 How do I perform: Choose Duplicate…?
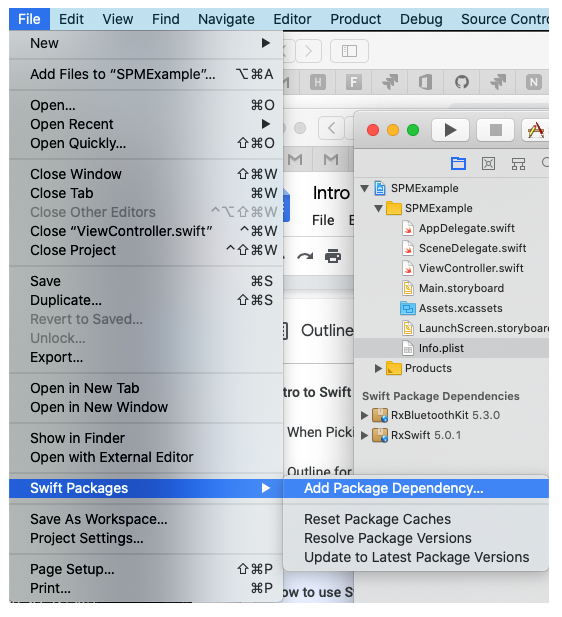click(146, 300)
